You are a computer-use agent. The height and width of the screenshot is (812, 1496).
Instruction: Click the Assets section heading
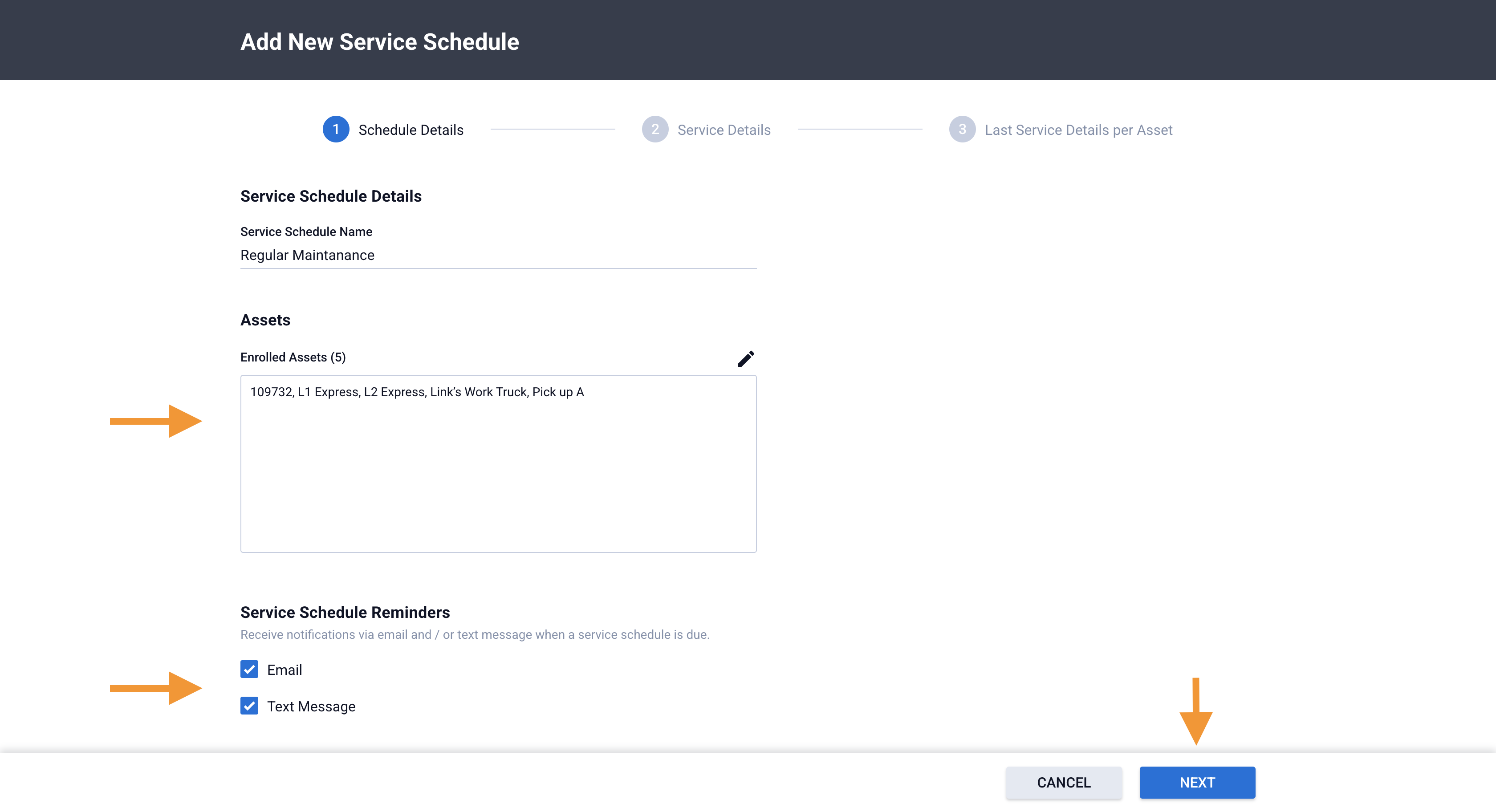[265, 320]
